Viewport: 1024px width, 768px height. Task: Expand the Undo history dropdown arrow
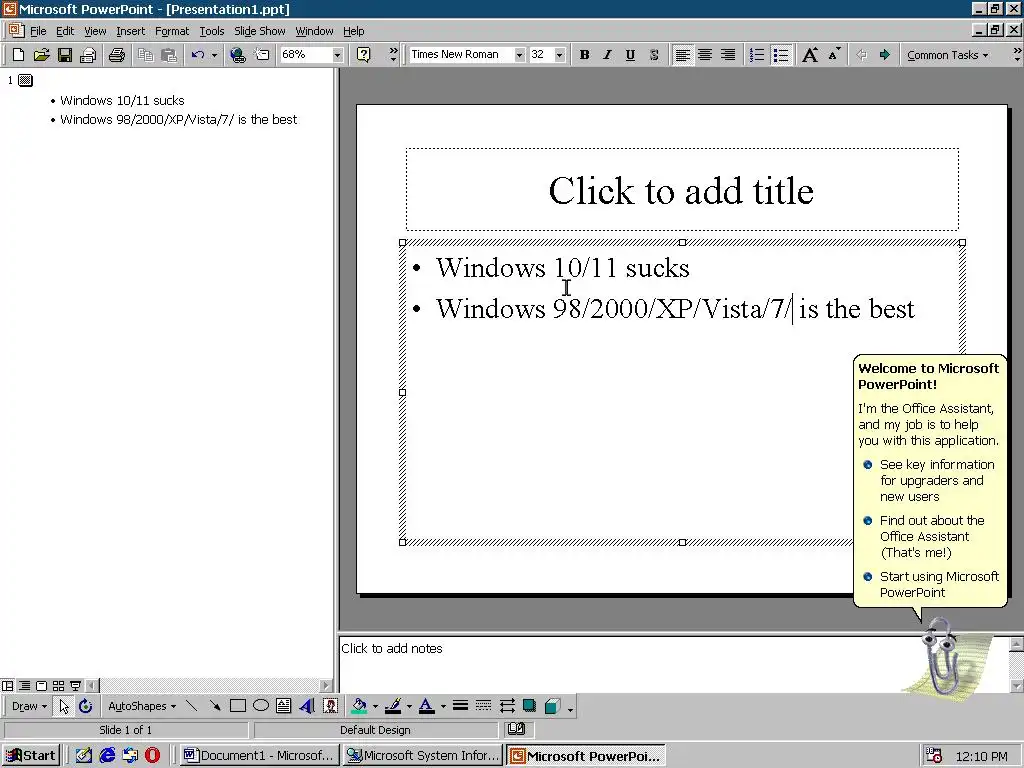pyautogui.click(x=214, y=55)
